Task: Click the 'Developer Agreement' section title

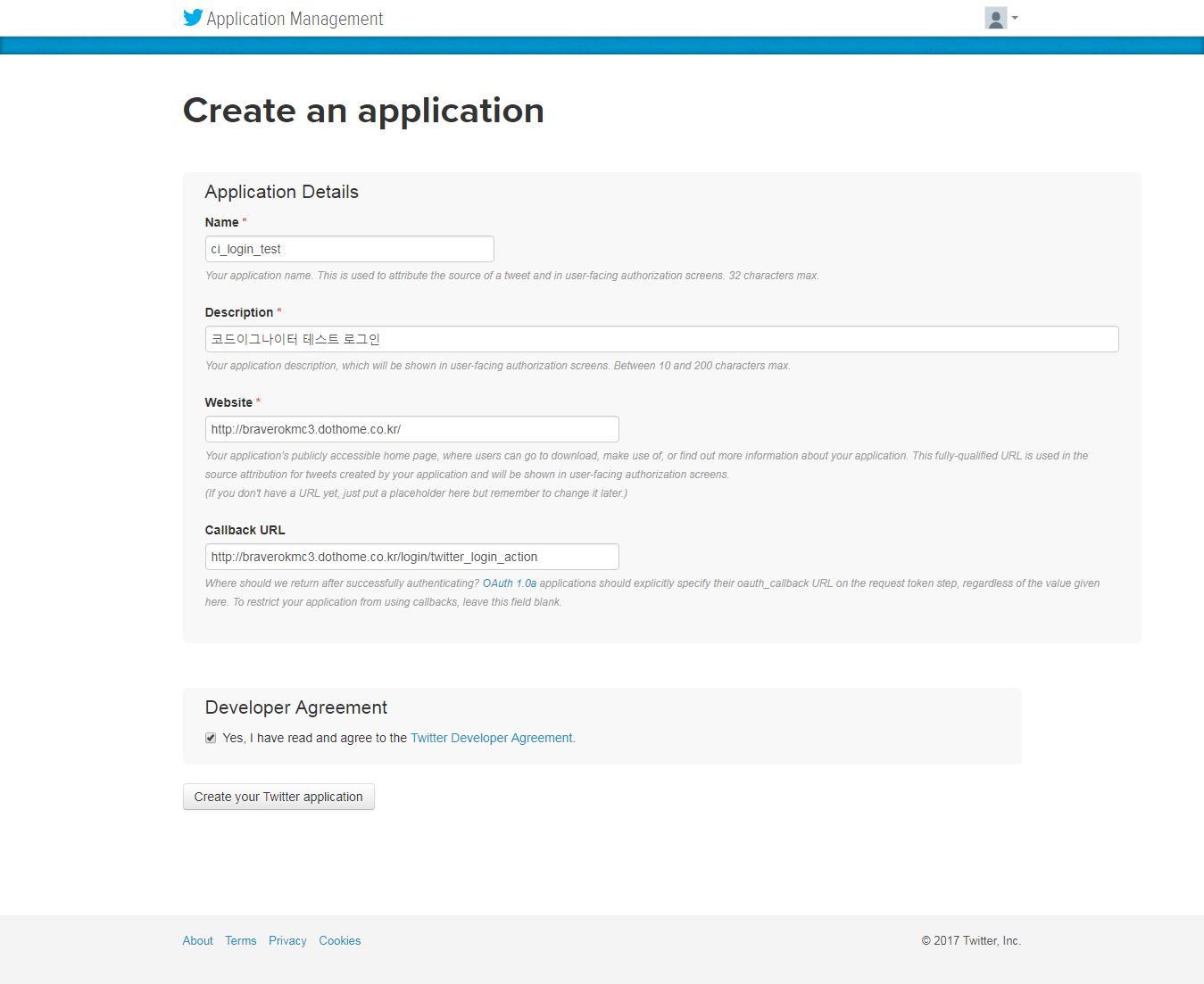Action: (x=296, y=707)
